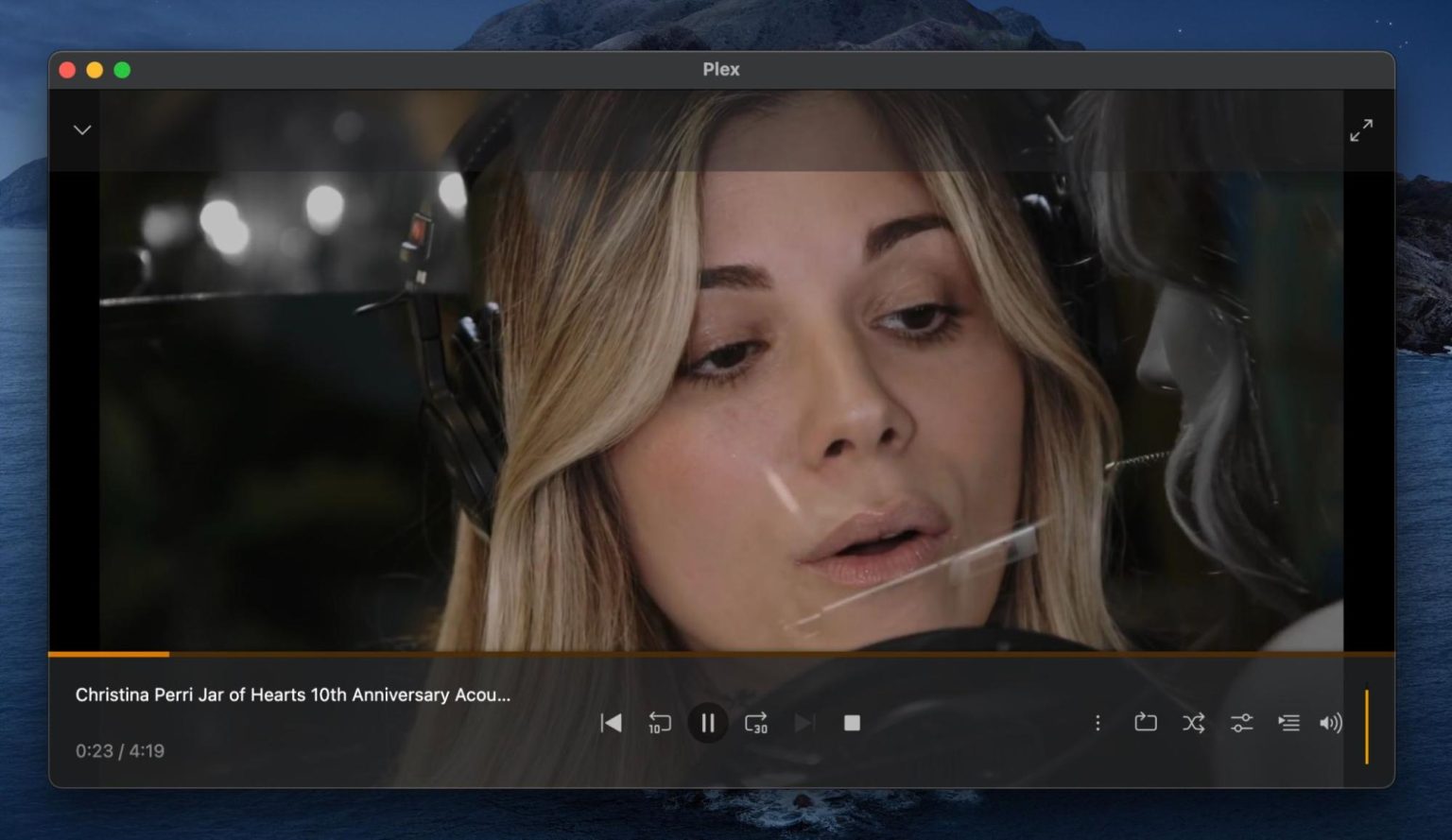The height and width of the screenshot is (840, 1452).
Task: Collapse the player with the down chevron
Action: point(82,130)
